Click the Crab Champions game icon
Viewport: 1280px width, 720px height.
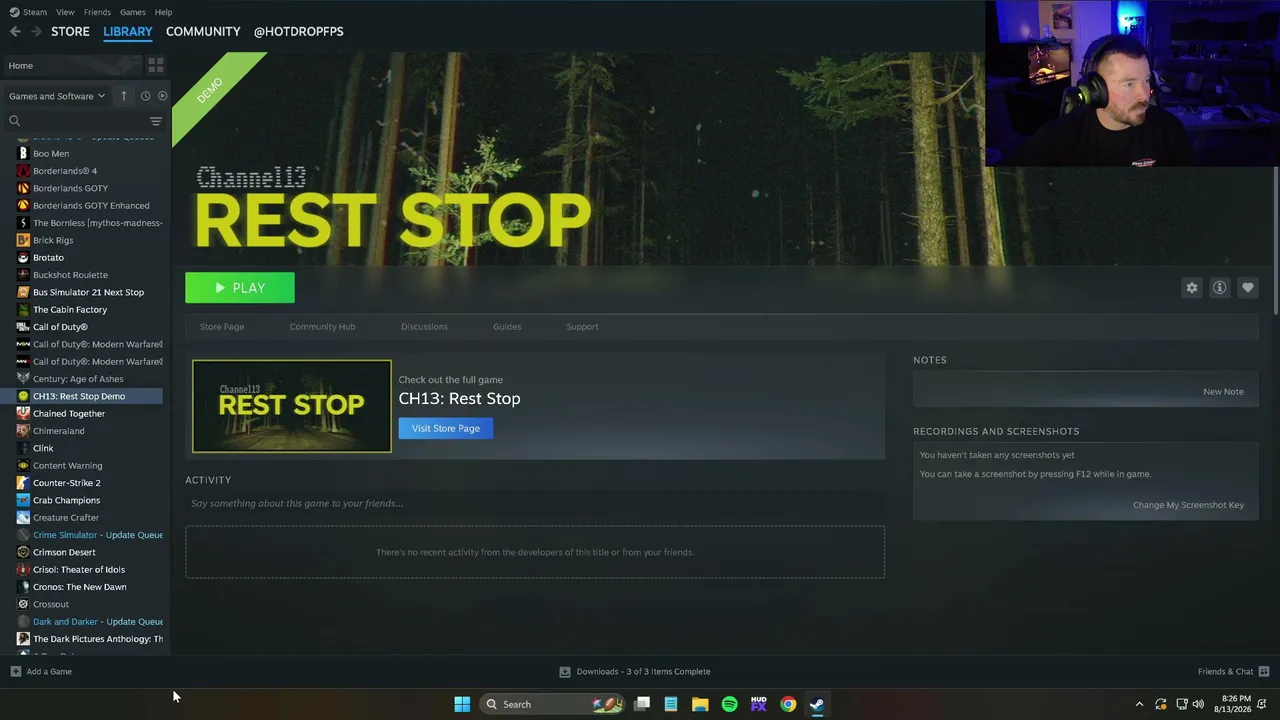click(x=23, y=500)
